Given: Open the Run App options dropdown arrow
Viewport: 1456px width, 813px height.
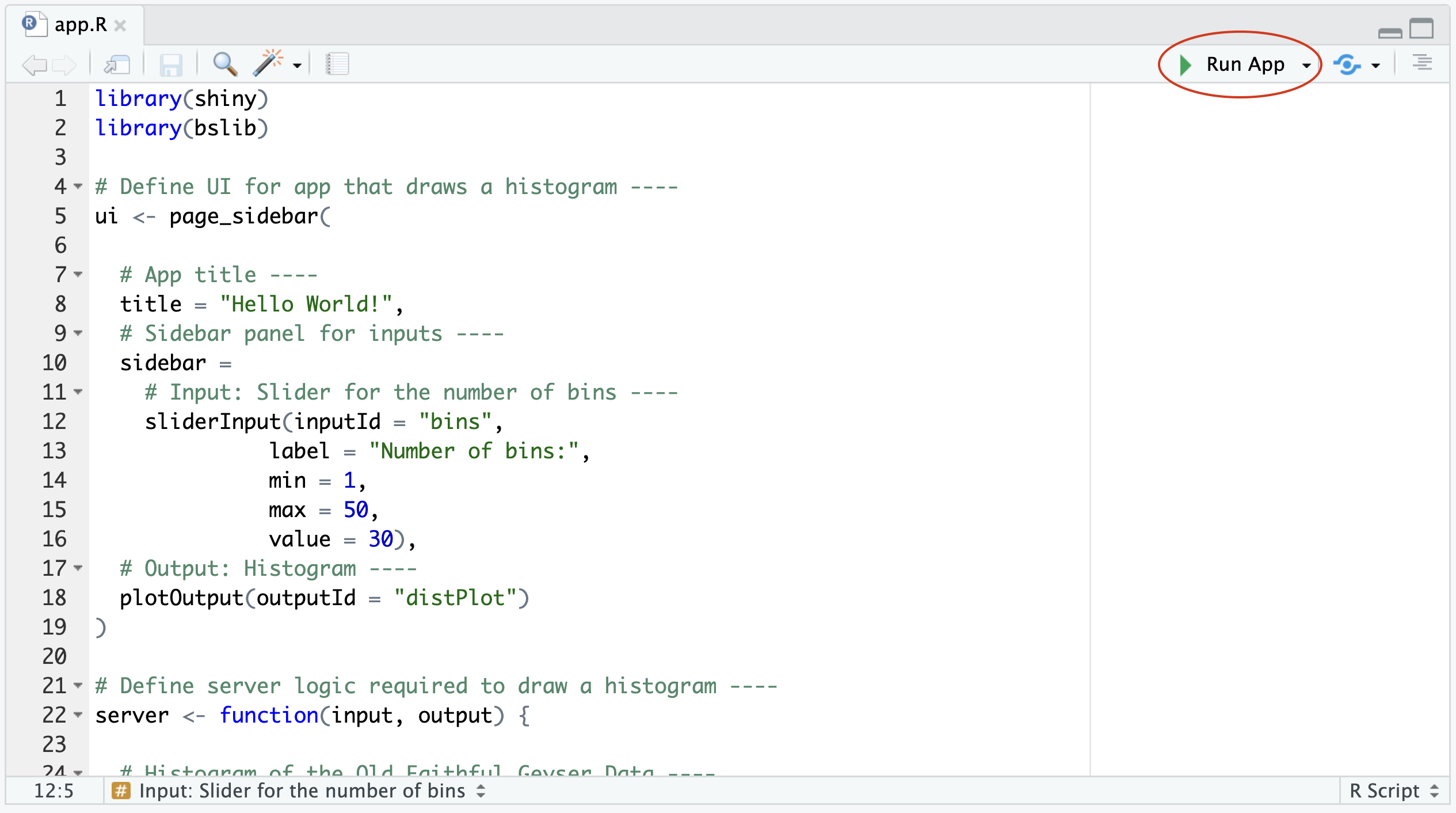Looking at the screenshot, I should (x=1306, y=66).
